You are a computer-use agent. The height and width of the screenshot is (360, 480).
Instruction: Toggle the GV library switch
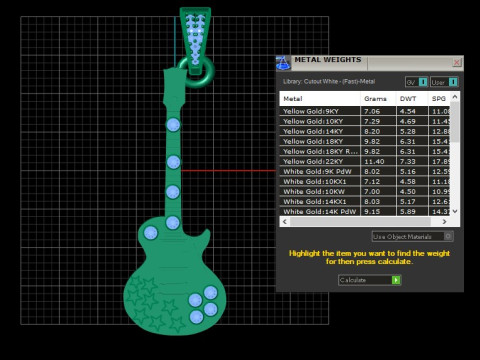pyautogui.click(x=423, y=82)
